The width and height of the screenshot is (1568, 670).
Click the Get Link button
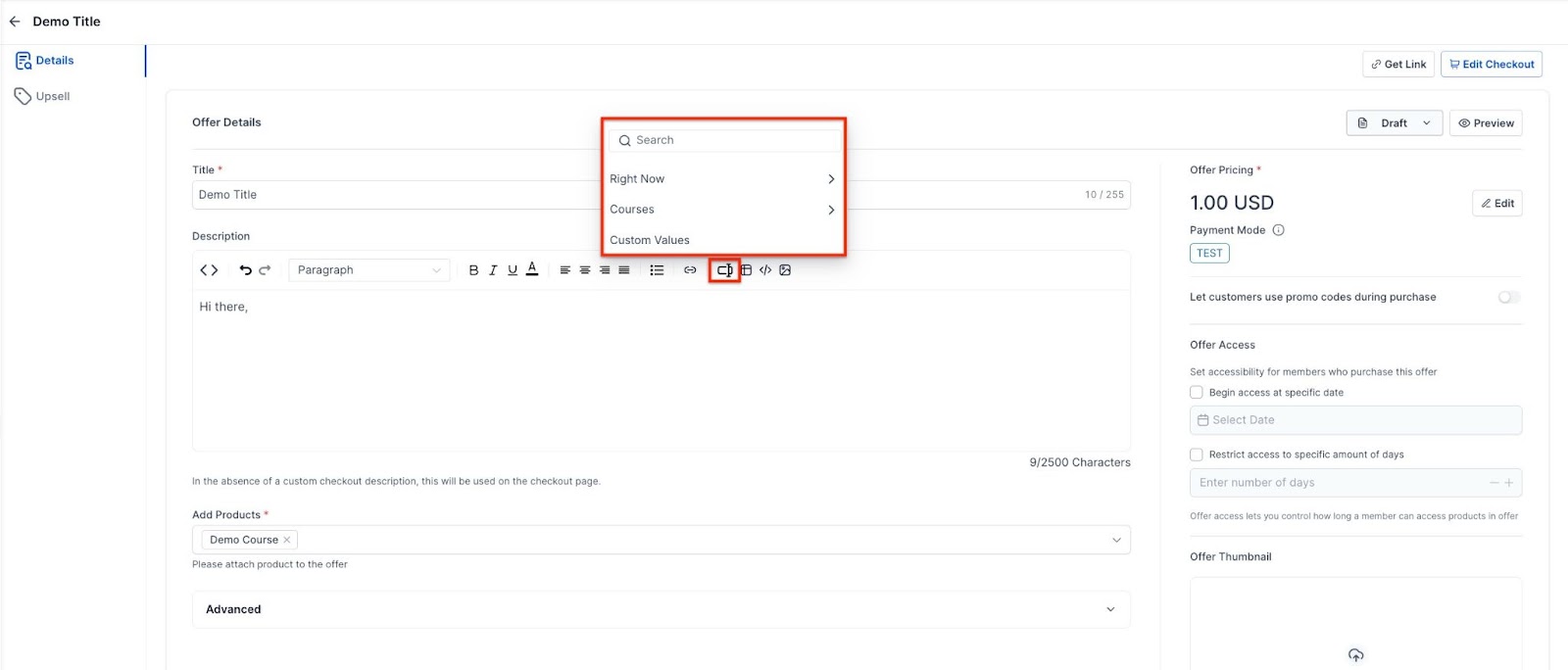pos(1398,65)
